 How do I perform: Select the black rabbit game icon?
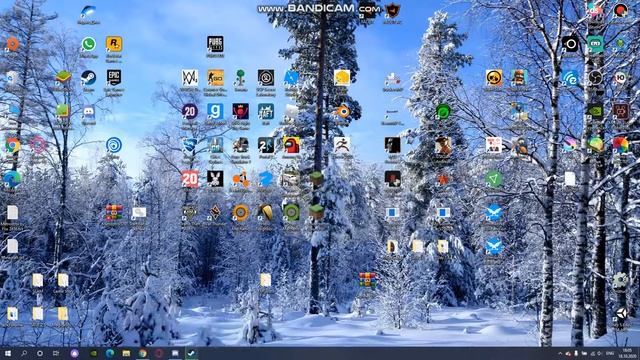tap(215, 179)
